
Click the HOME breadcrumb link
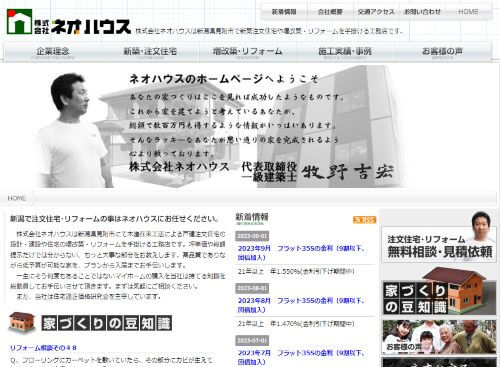pyautogui.click(x=17, y=198)
